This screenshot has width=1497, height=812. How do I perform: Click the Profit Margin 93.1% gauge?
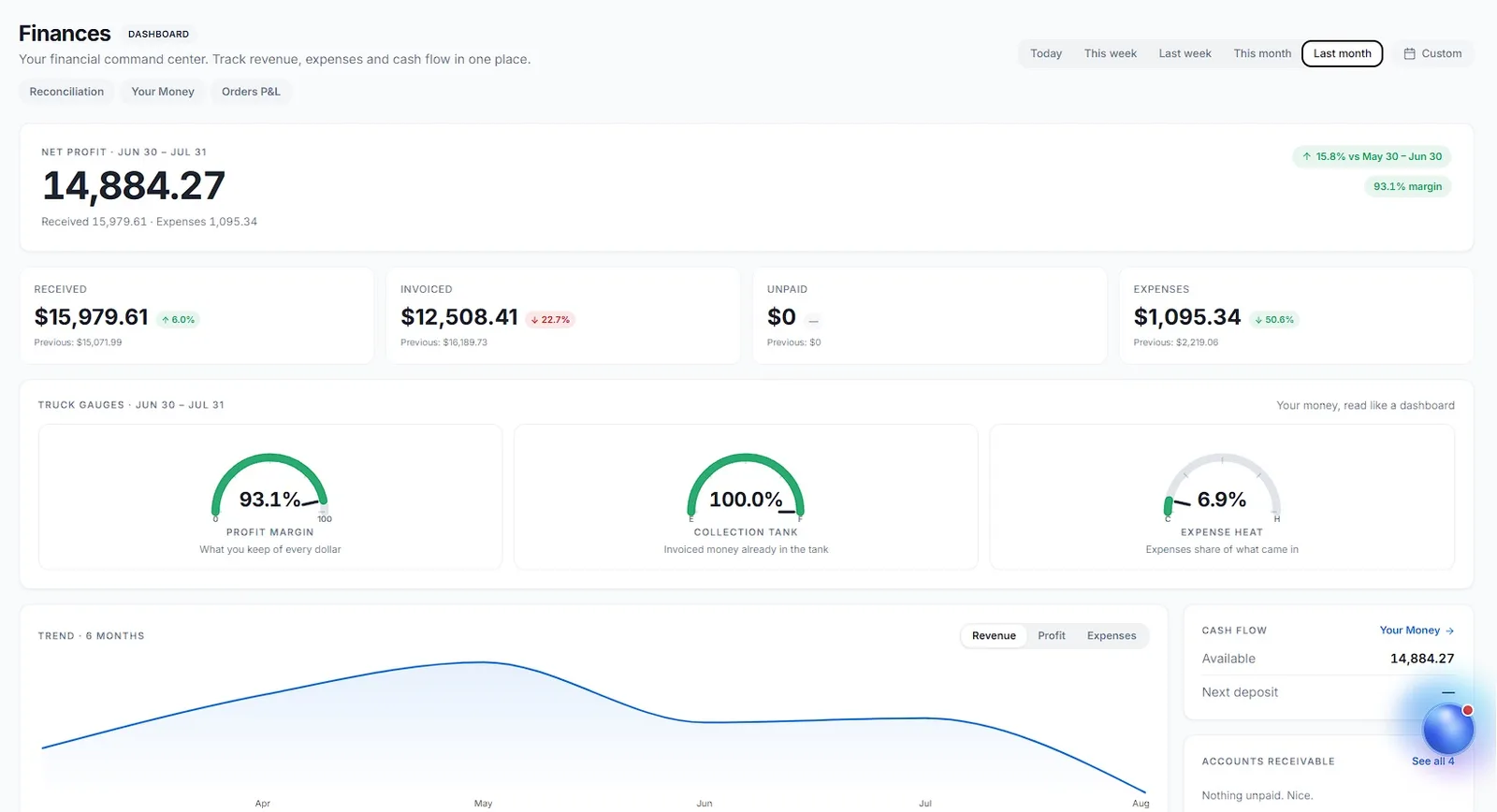point(269,487)
